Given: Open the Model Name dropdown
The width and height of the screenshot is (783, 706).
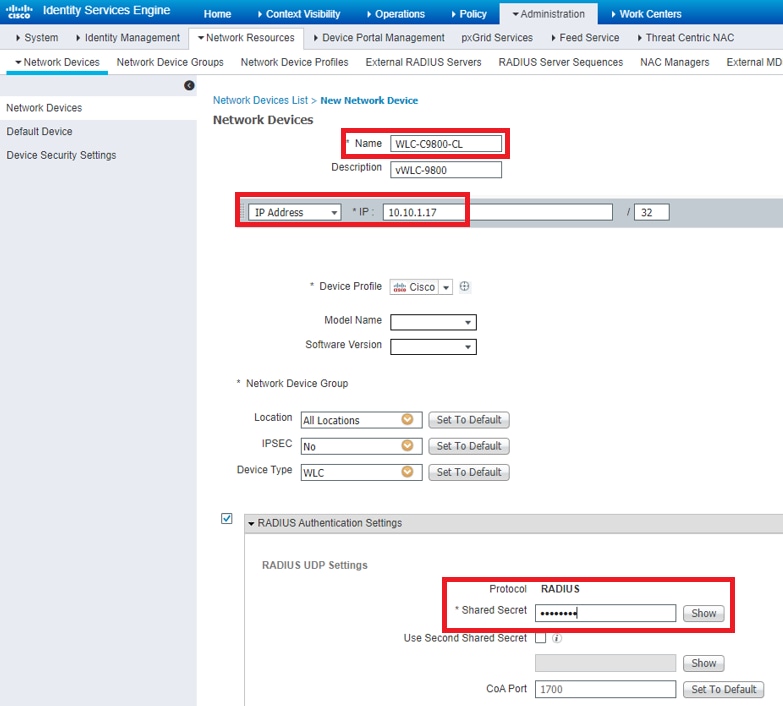Looking at the screenshot, I should pos(433,322).
